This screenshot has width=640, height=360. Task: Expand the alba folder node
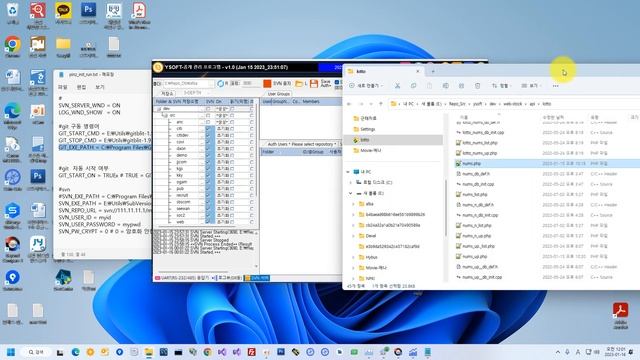pyautogui.click(x=353, y=204)
